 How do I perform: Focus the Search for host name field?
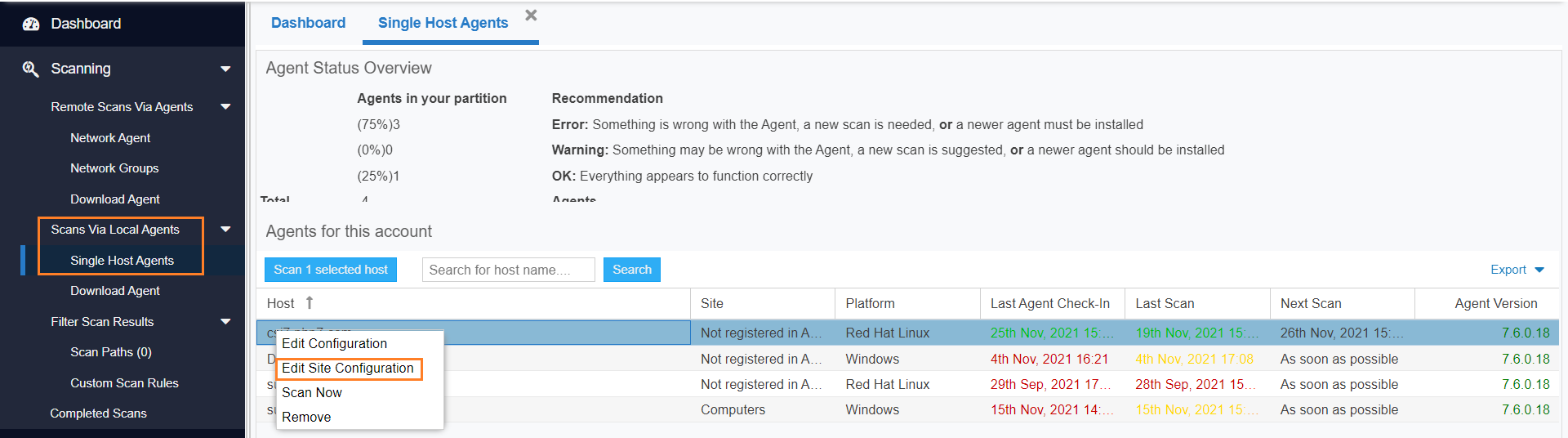[508, 270]
